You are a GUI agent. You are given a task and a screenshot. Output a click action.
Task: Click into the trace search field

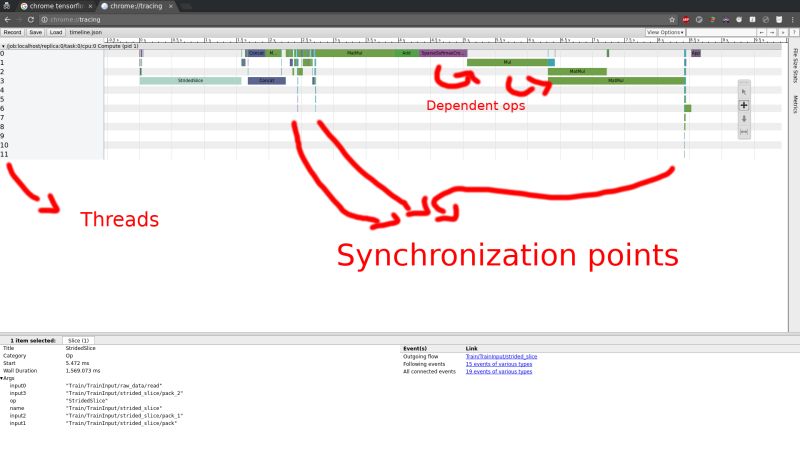pyautogui.click(x=720, y=32)
